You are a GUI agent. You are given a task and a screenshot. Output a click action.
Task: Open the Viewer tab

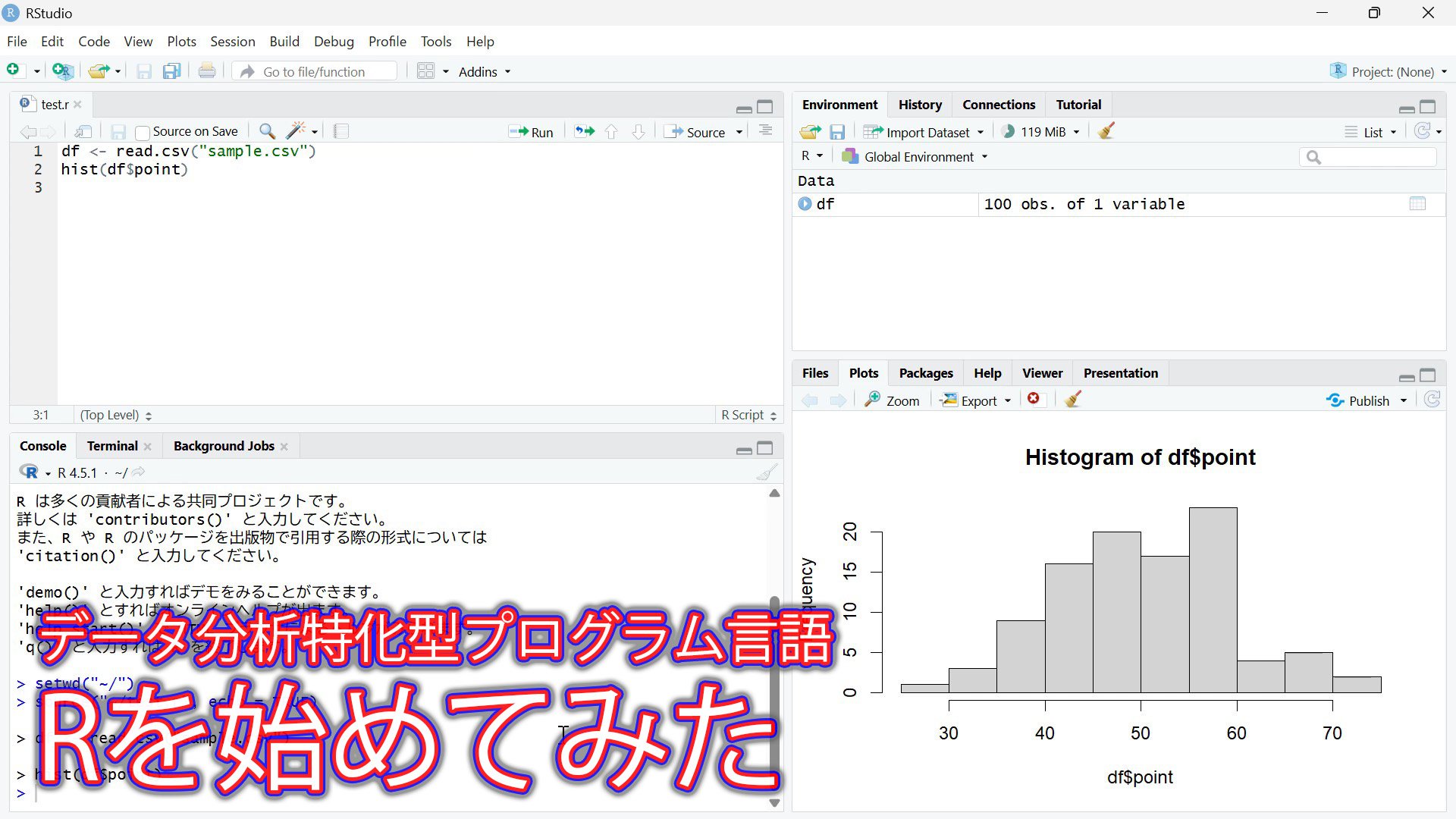click(1042, 373)
